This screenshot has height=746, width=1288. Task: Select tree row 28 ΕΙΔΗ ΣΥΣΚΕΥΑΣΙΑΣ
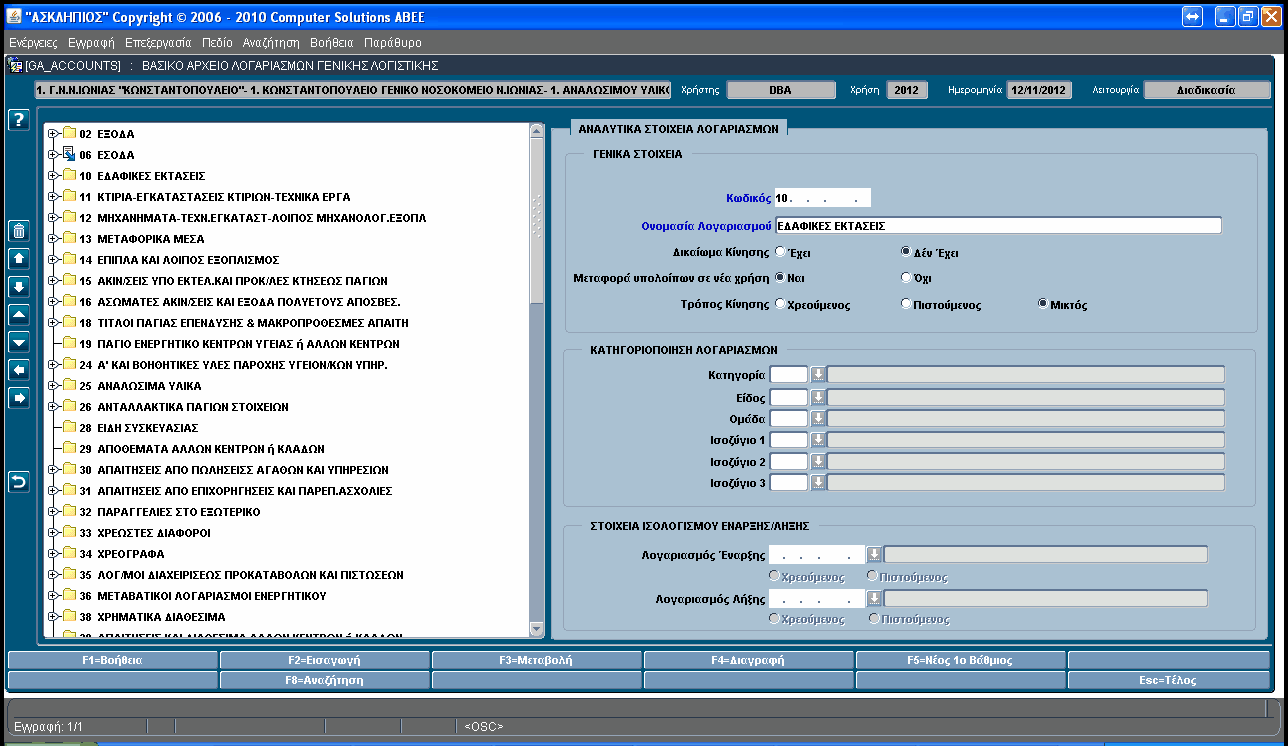[x=138, y=427]
